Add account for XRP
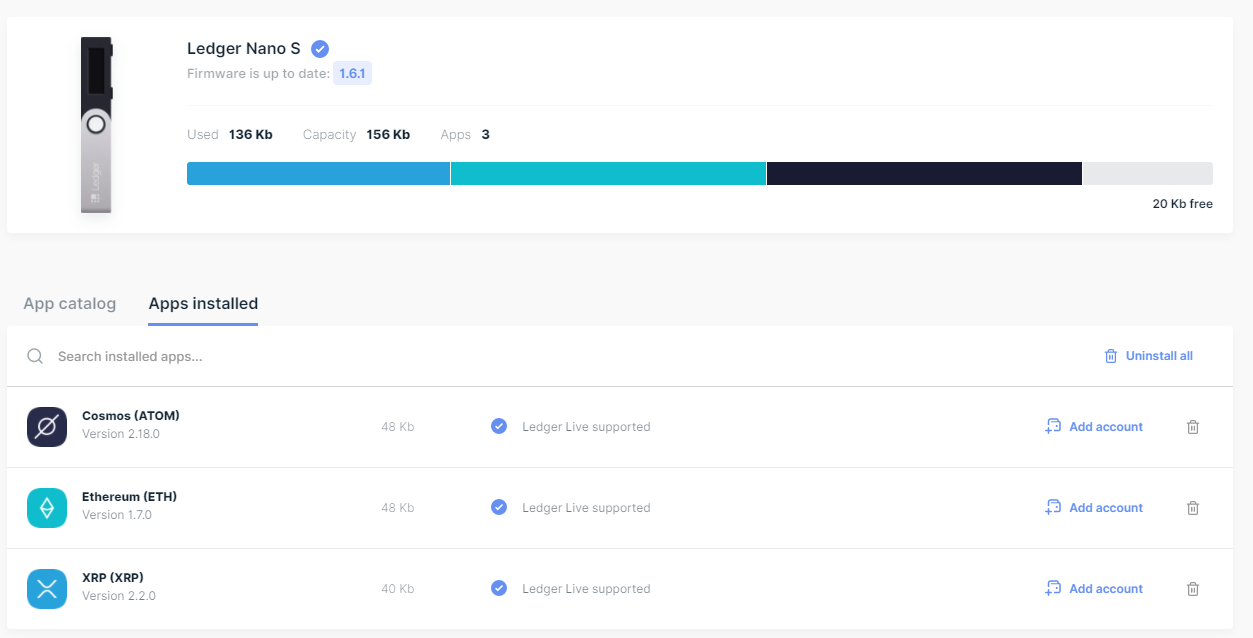 pos(1094,588)
